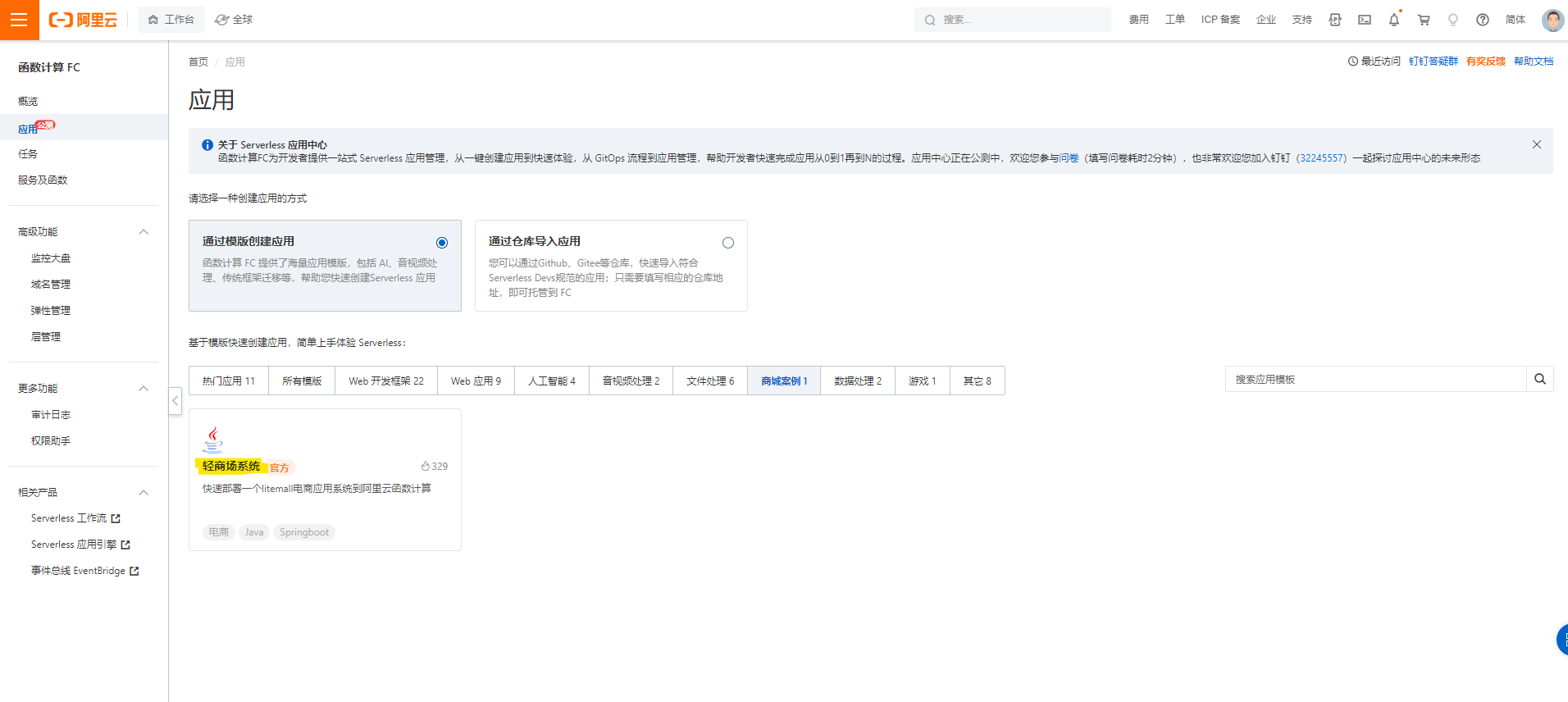Open the 企业 menu
Screen dimensions: 1568x702
coord(1265,20)
